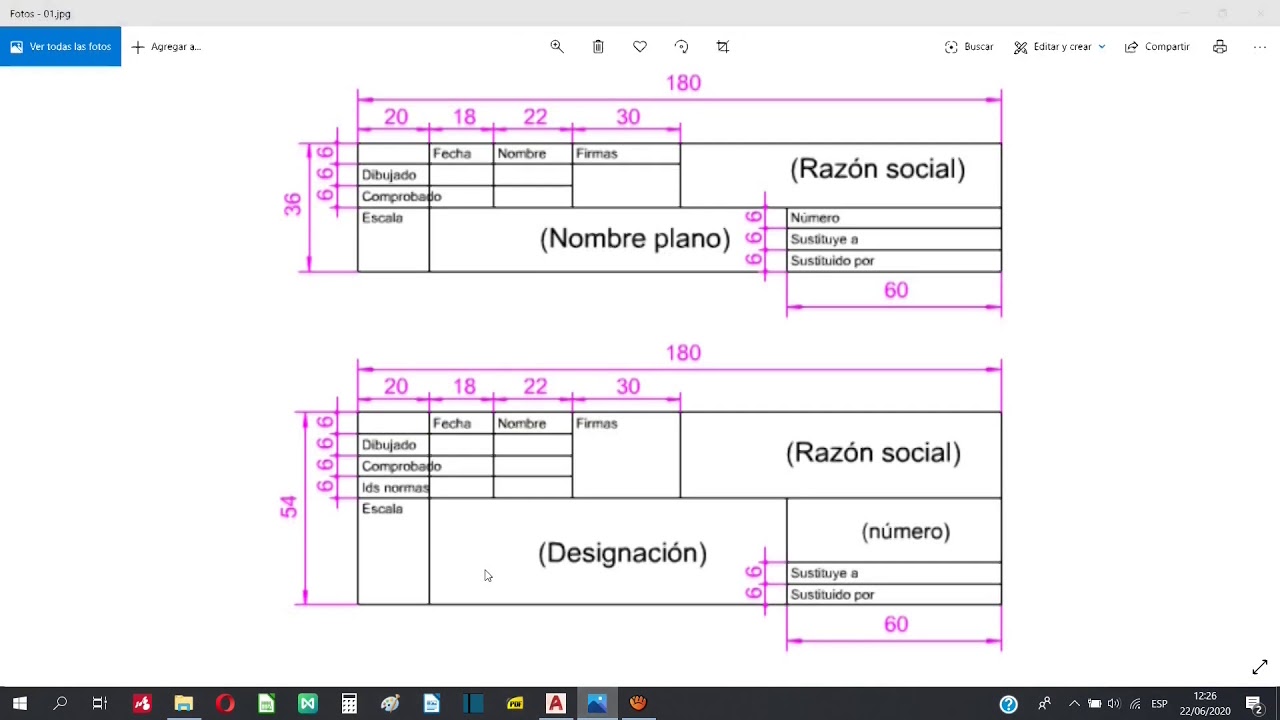Click 'Ids normas' cell in lower table
The height and width of the screenshot is (720, 1280).
[395, 488]
